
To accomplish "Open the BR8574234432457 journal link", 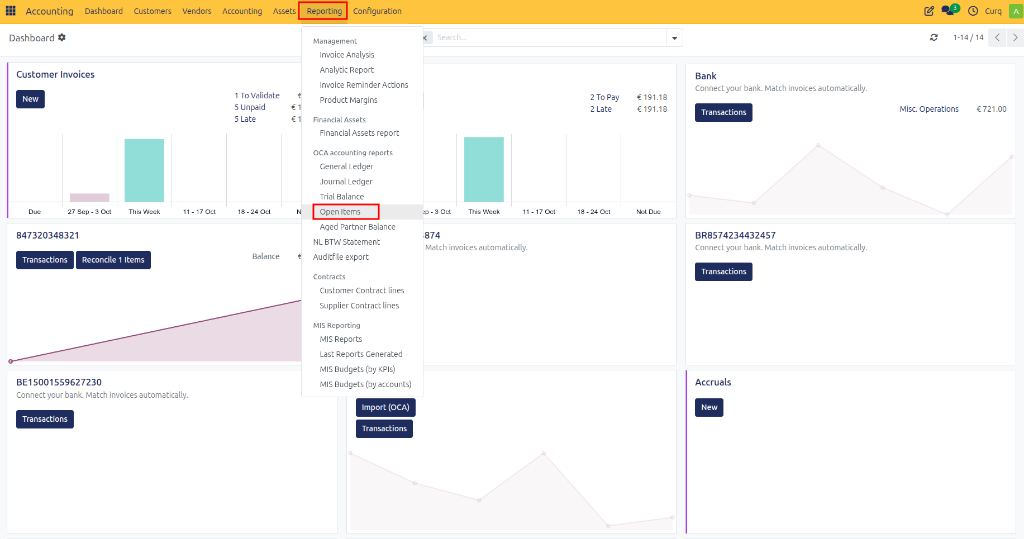I will coord(735,235).
